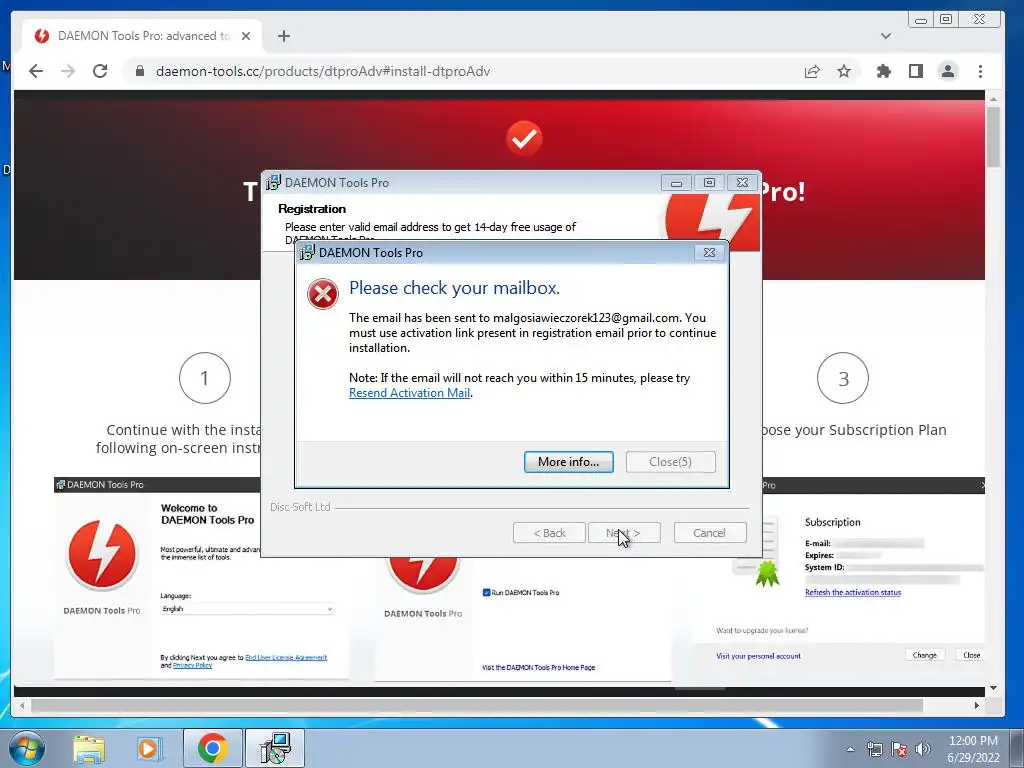Open the Windows Start menu

click(27, 748)
